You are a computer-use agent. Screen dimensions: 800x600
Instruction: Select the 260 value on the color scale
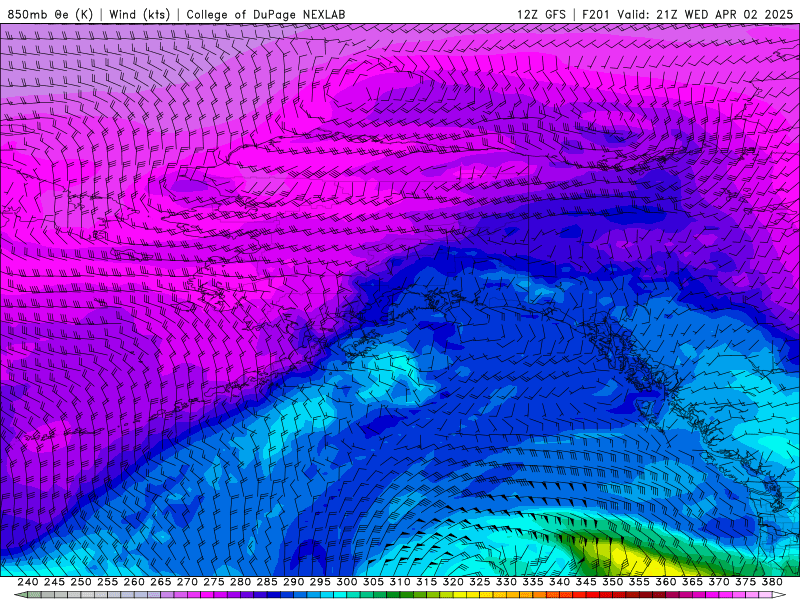[x=134, y=582]
